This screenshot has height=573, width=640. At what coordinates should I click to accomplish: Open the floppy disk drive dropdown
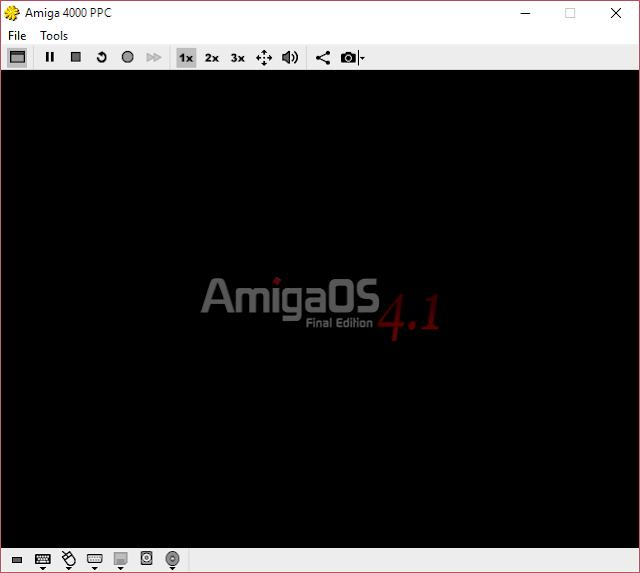coord(120,560)
